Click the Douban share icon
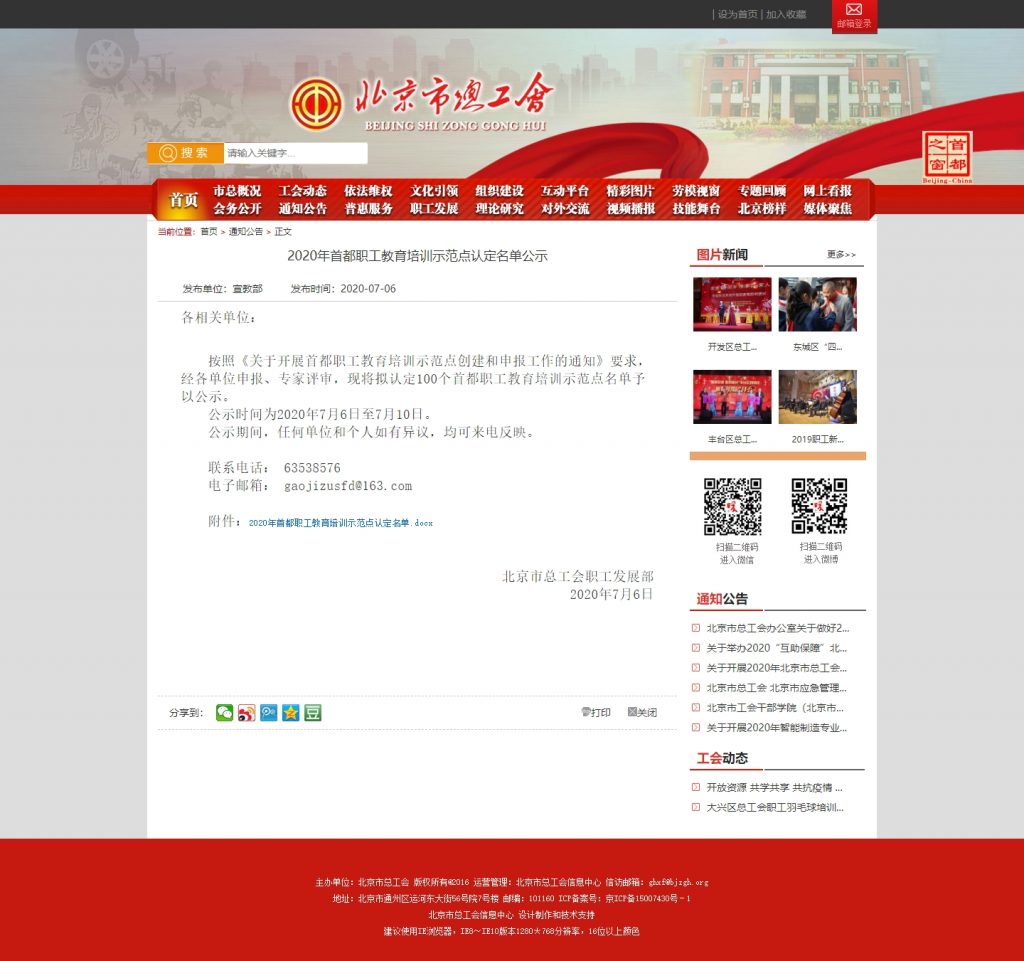The height and width of the screenshot is (961, 1024). tap(313, 713)
